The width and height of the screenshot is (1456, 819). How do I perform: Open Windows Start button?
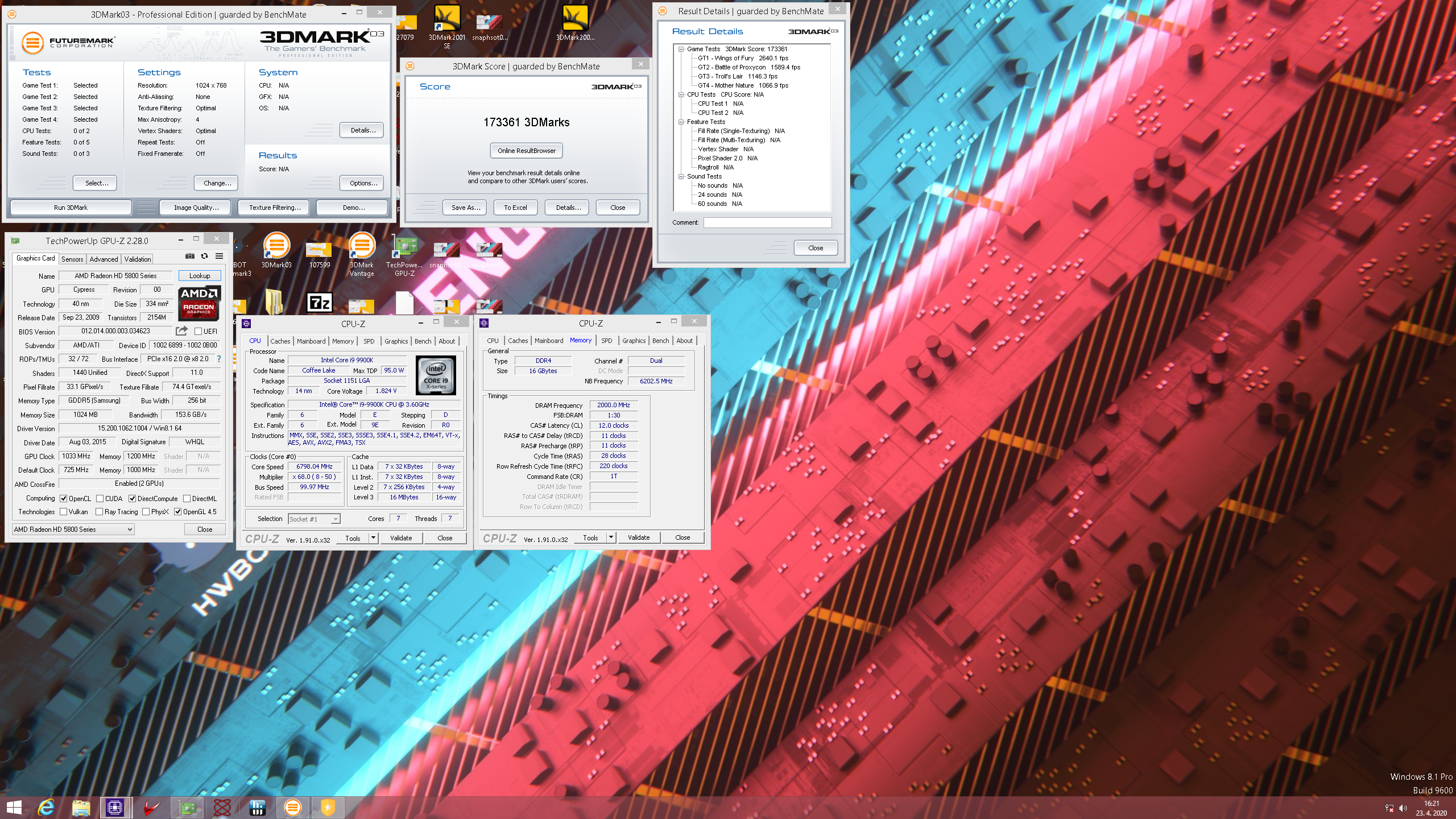click(14, 807)
